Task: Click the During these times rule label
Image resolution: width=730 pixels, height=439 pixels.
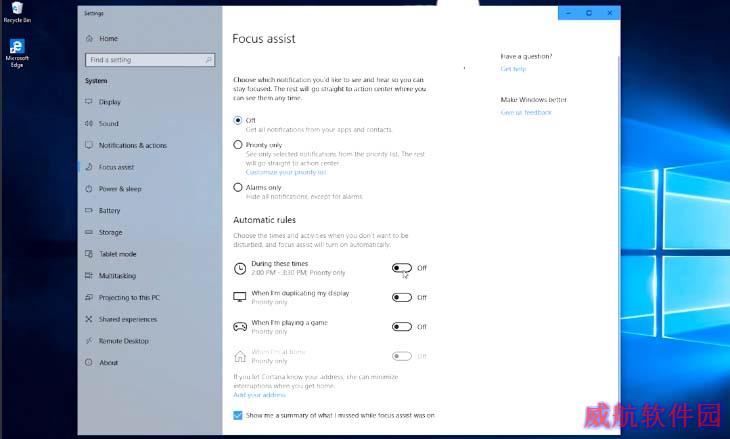Action: (x=279, y=263)
